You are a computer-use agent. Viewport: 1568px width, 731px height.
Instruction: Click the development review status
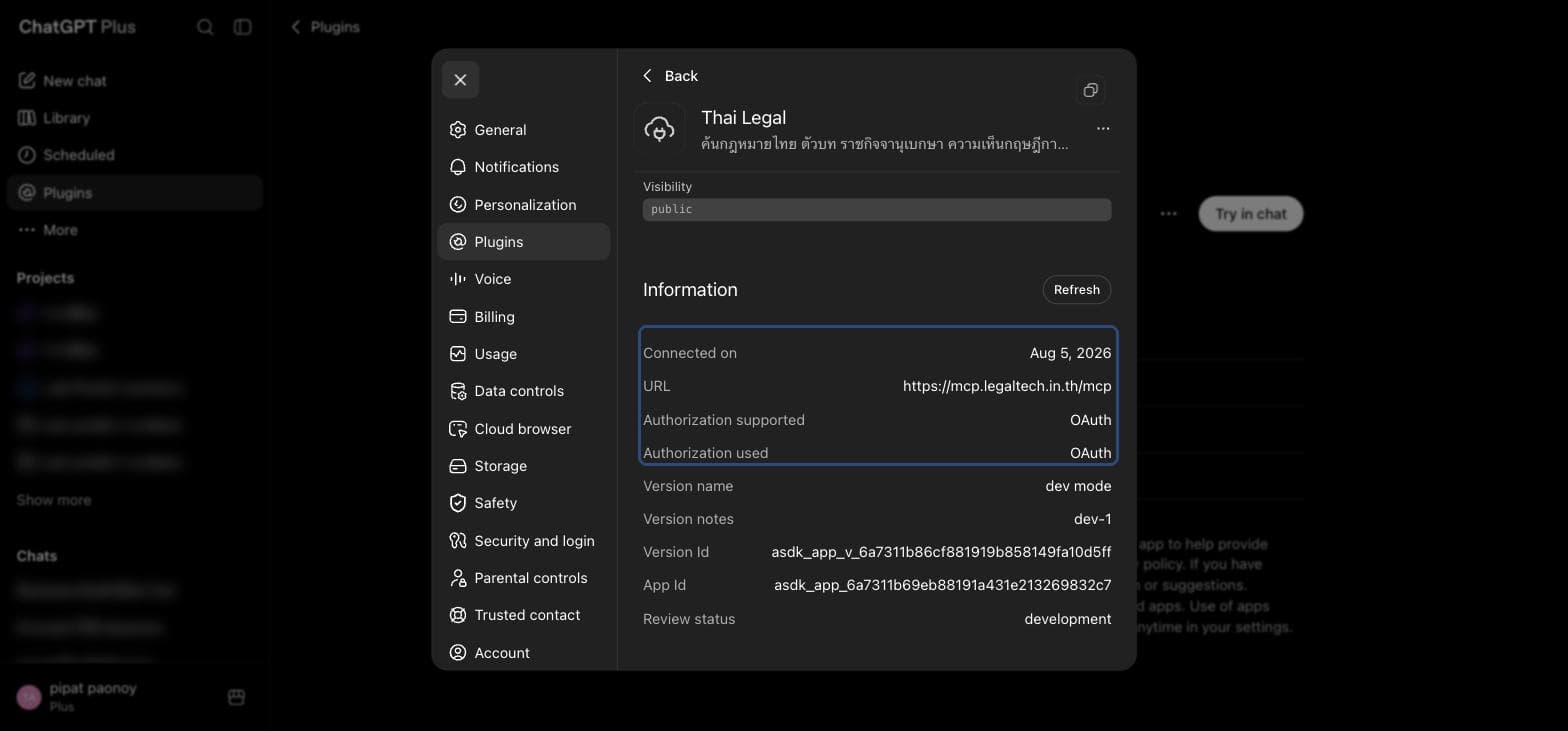tap(1068, 619)
